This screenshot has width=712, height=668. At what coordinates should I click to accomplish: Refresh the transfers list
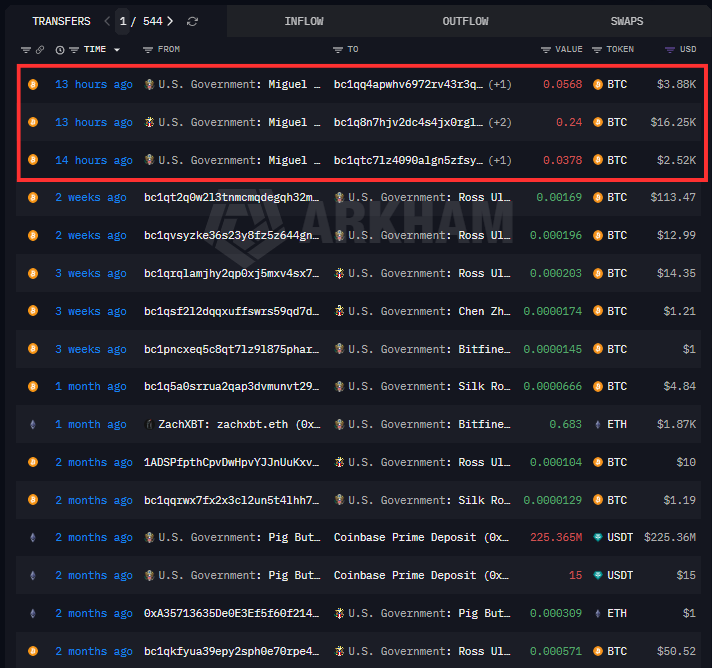(x=192, y=21)
